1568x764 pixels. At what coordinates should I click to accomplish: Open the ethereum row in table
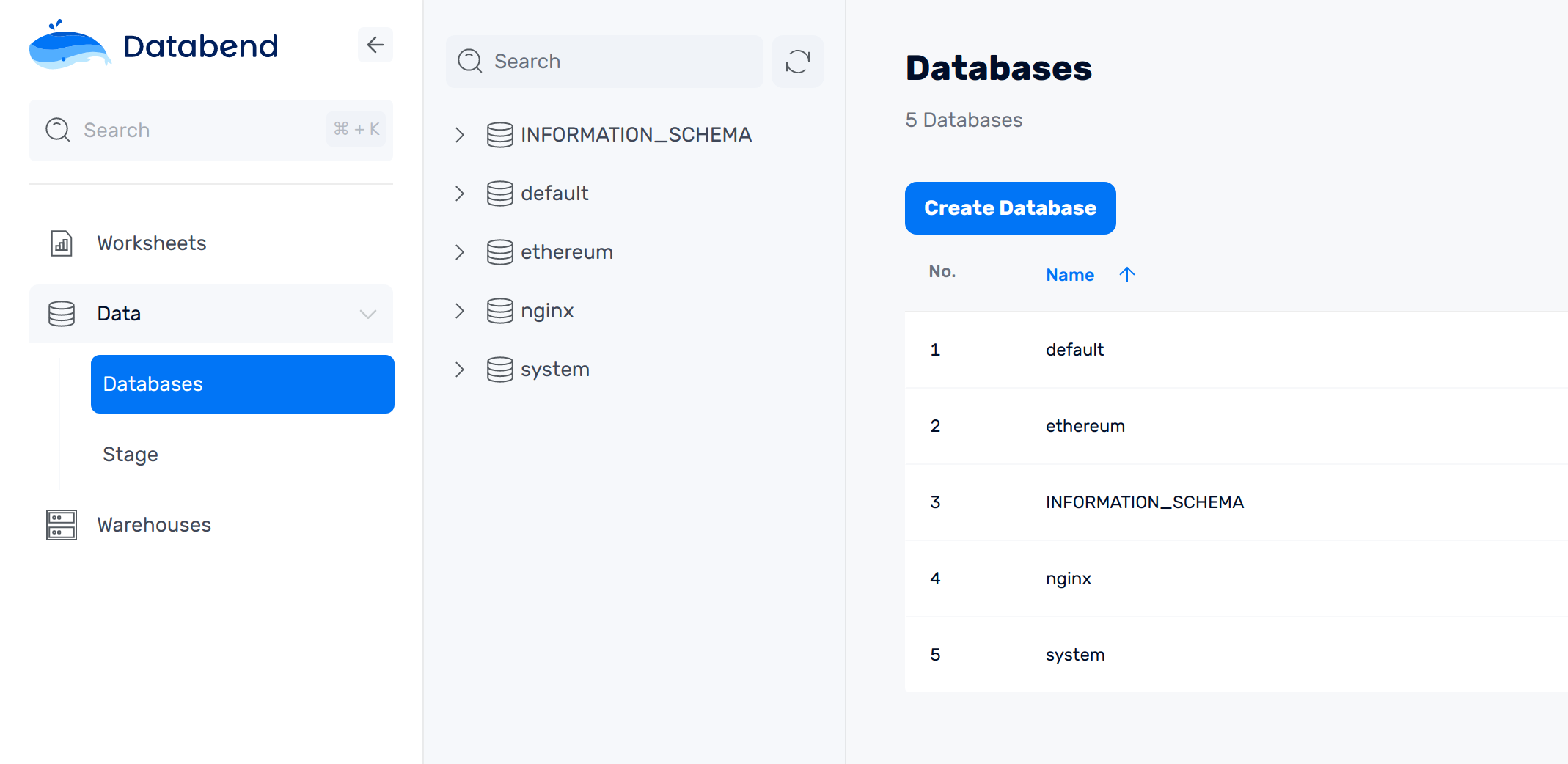coord(1085,426)
